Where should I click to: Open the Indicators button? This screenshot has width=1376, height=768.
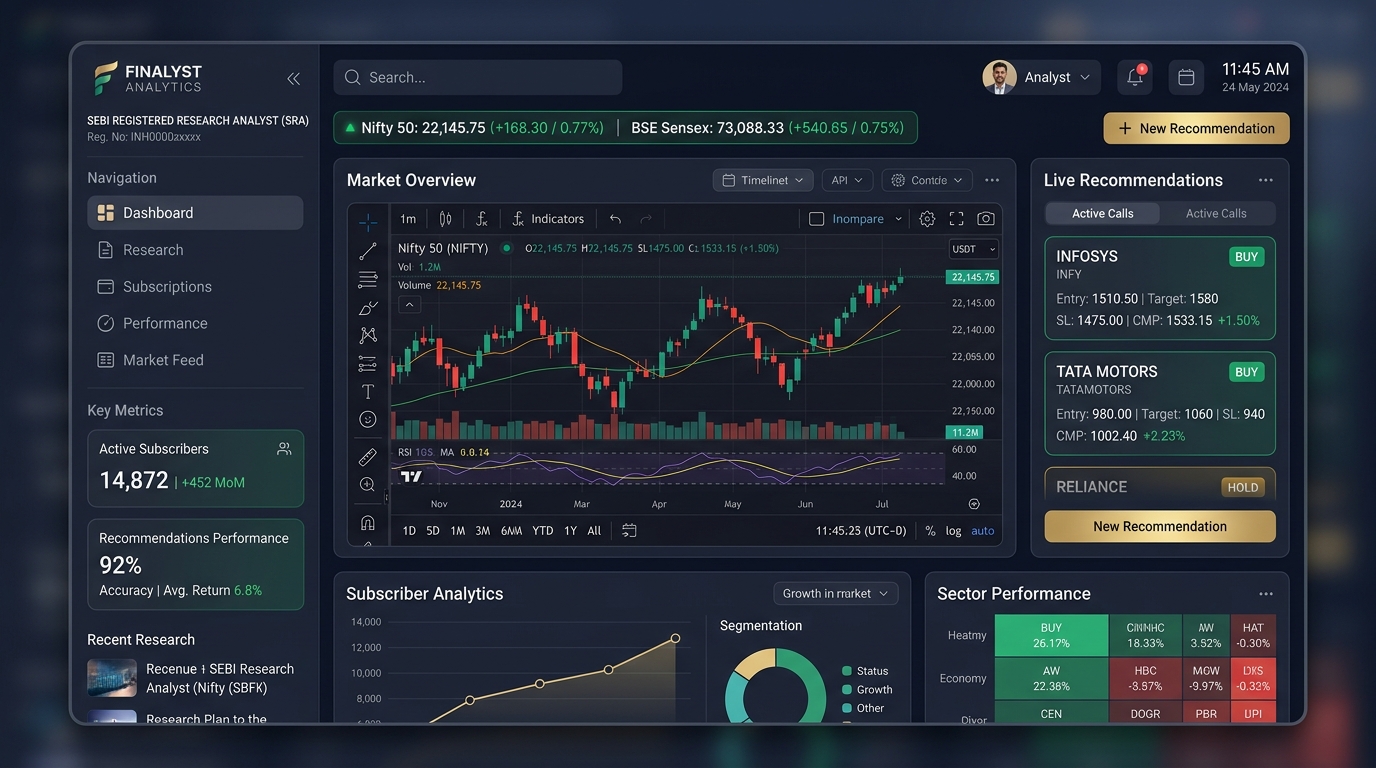(548, 219)
